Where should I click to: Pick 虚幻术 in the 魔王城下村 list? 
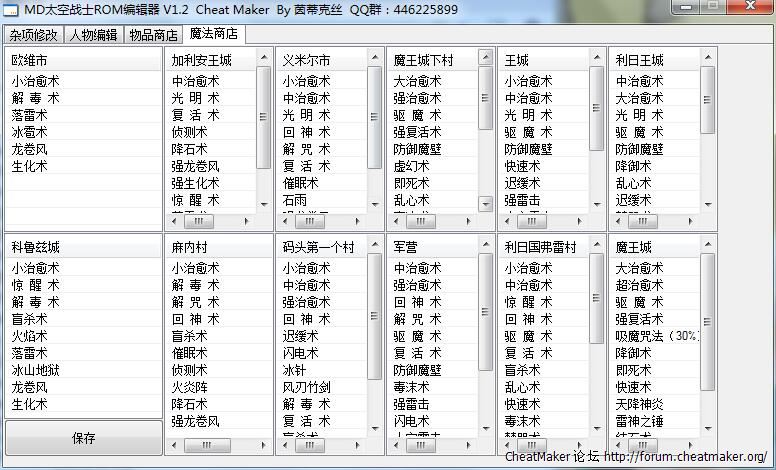(x=411, y=166)
